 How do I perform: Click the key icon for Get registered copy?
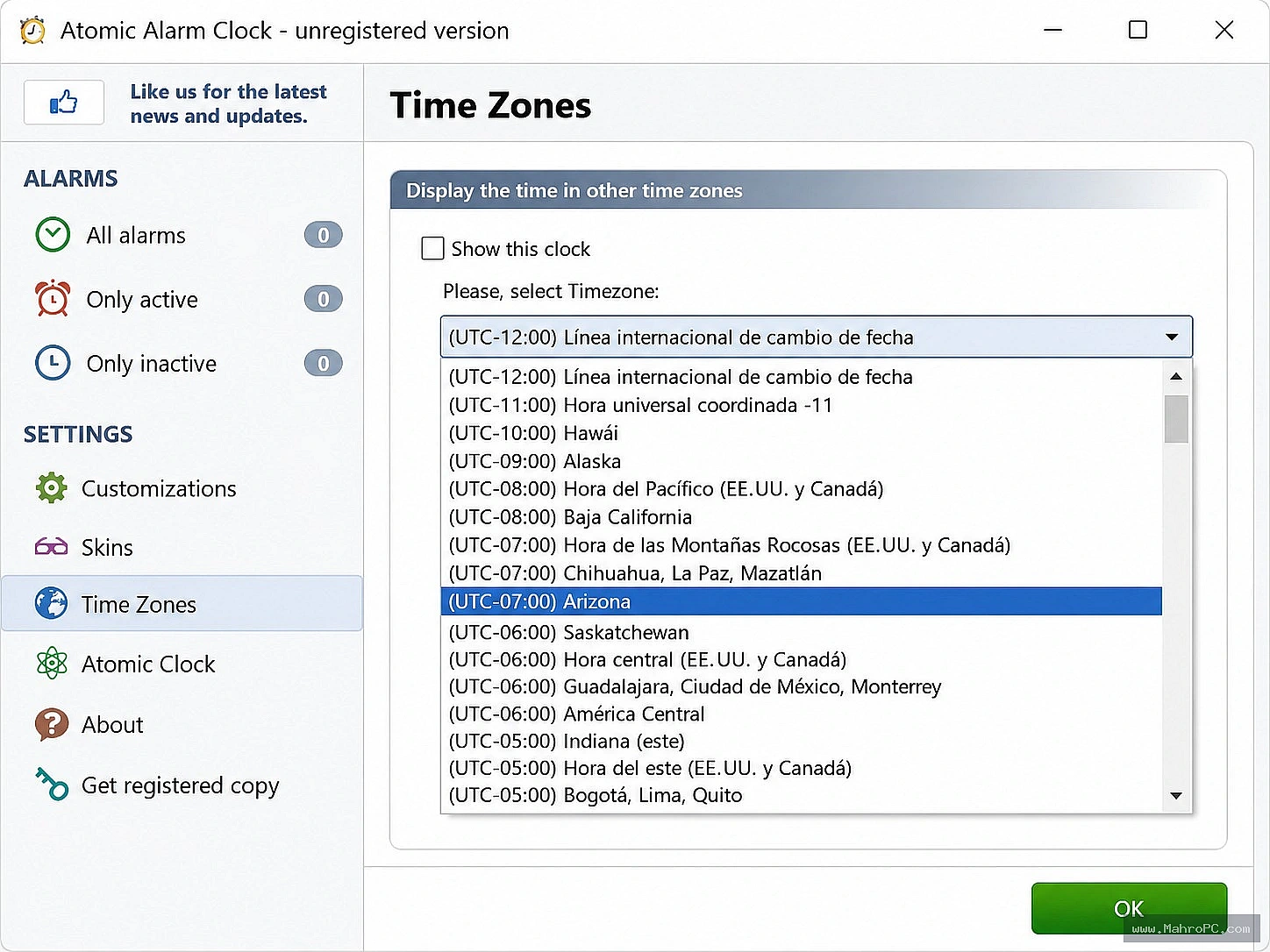[x=52, y=784]
